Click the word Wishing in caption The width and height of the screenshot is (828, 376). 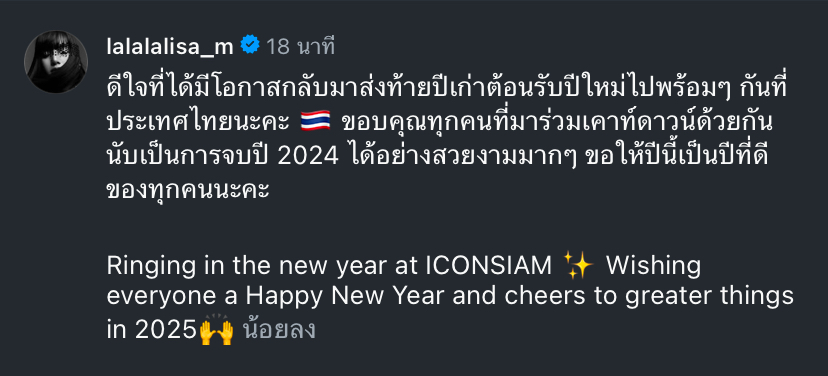point(653,267)
